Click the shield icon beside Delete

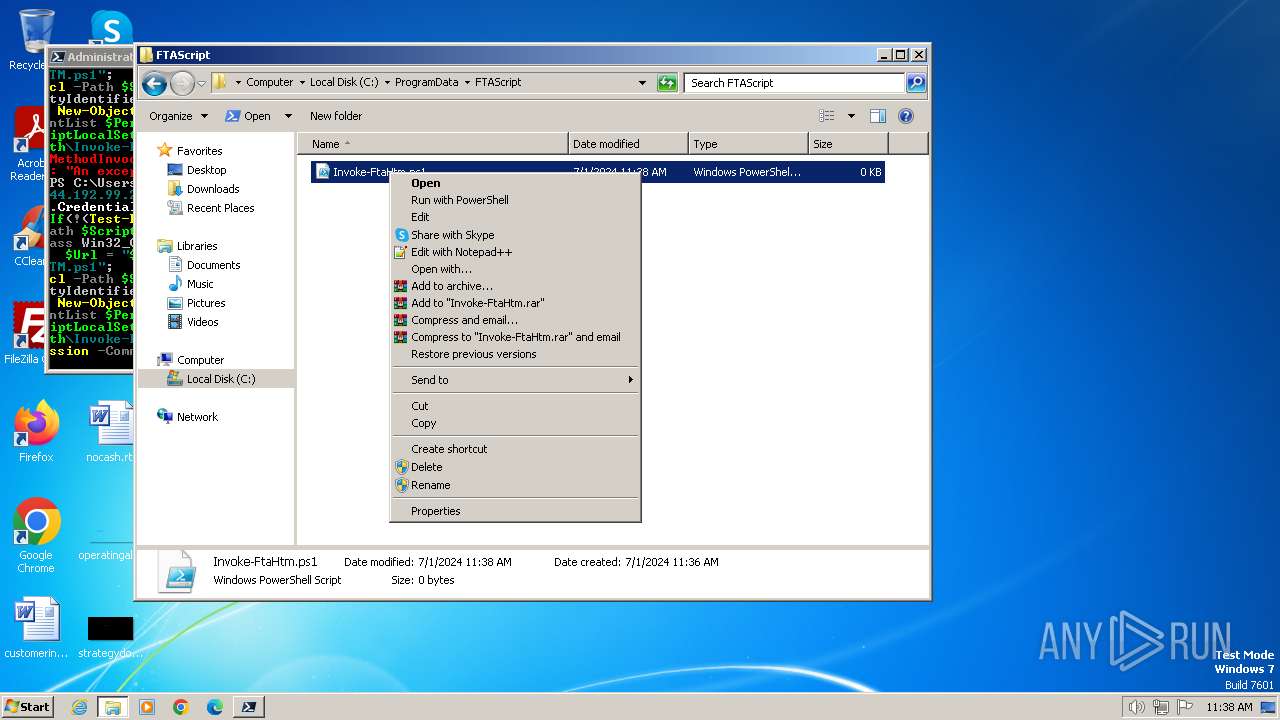point(401,467)
